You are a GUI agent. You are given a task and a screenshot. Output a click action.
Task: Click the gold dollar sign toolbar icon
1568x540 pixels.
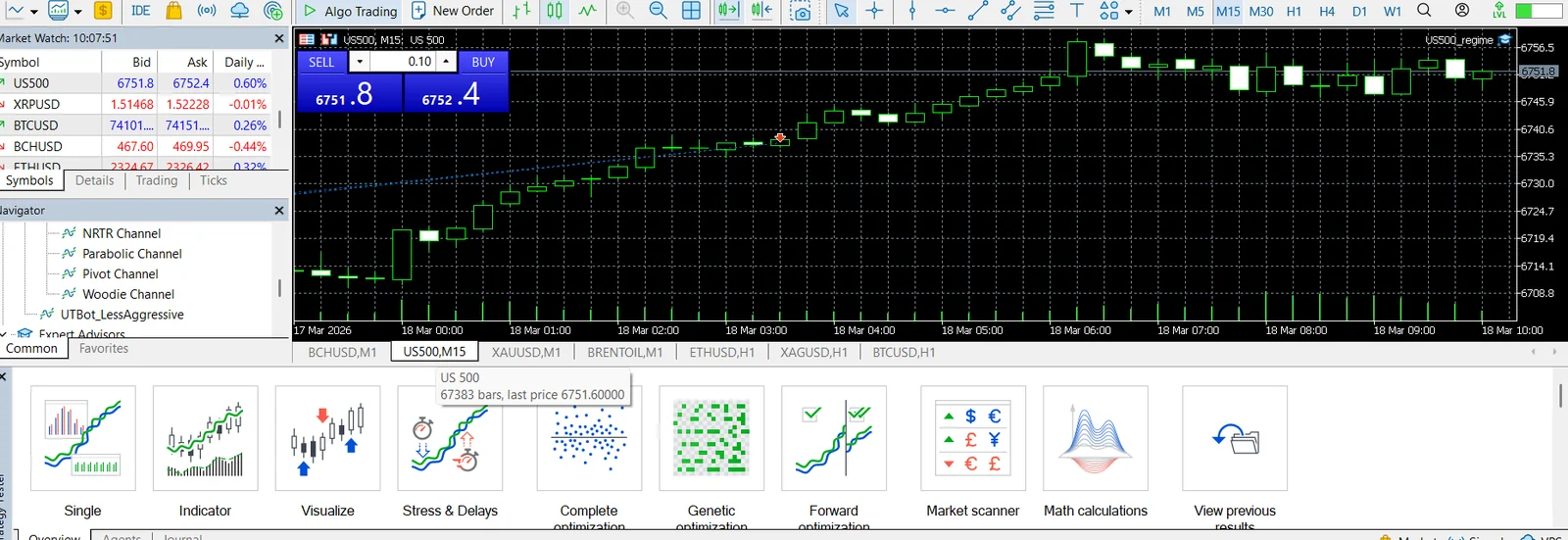coord(103,11)
